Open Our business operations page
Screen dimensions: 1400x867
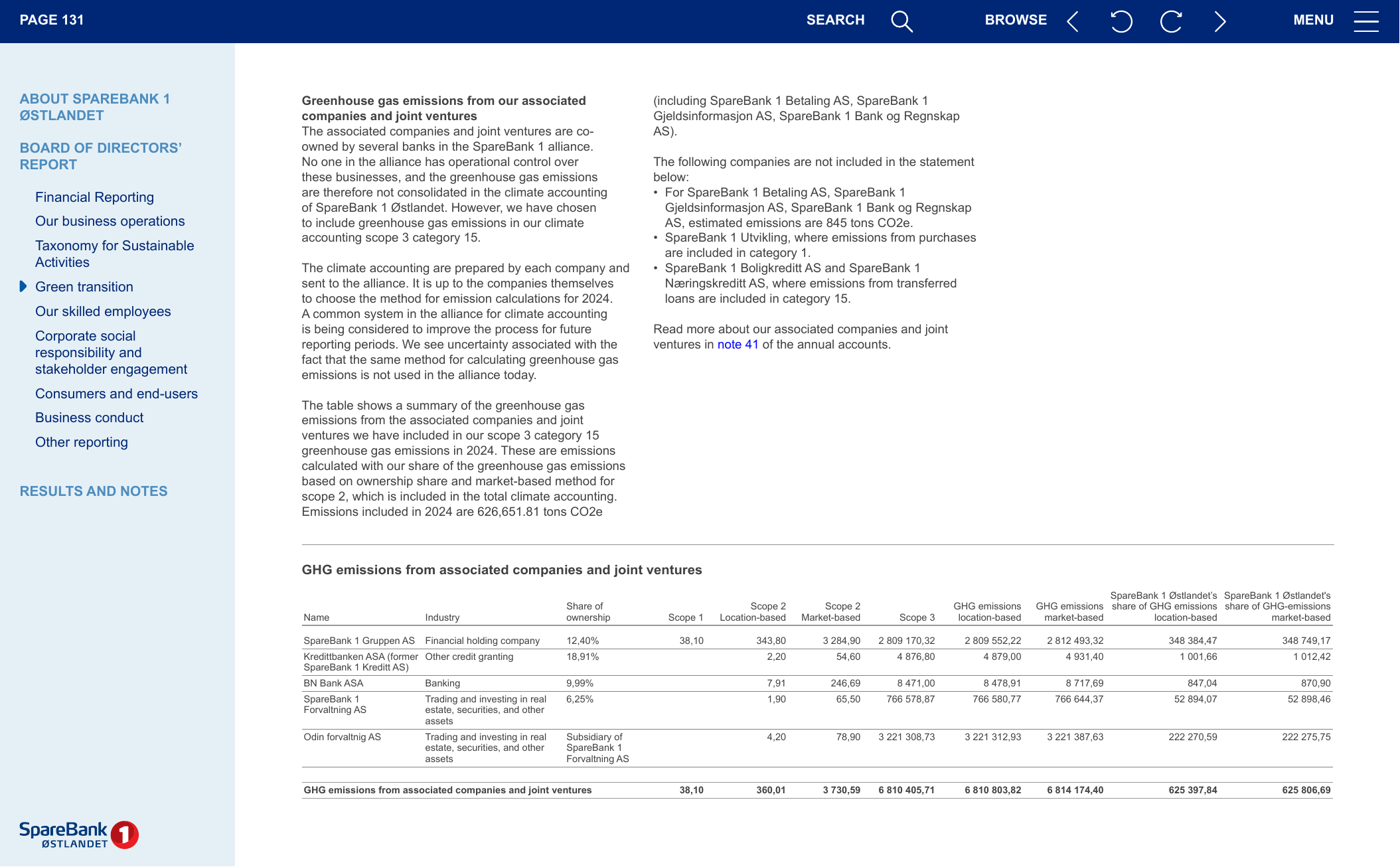pyautogui.click(x=110, y=221)
